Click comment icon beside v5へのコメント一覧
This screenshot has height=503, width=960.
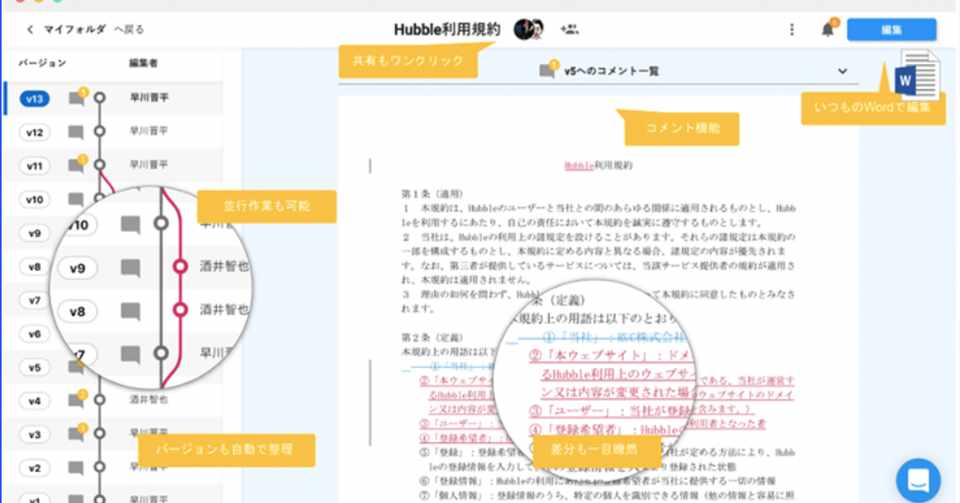point(547,70)
